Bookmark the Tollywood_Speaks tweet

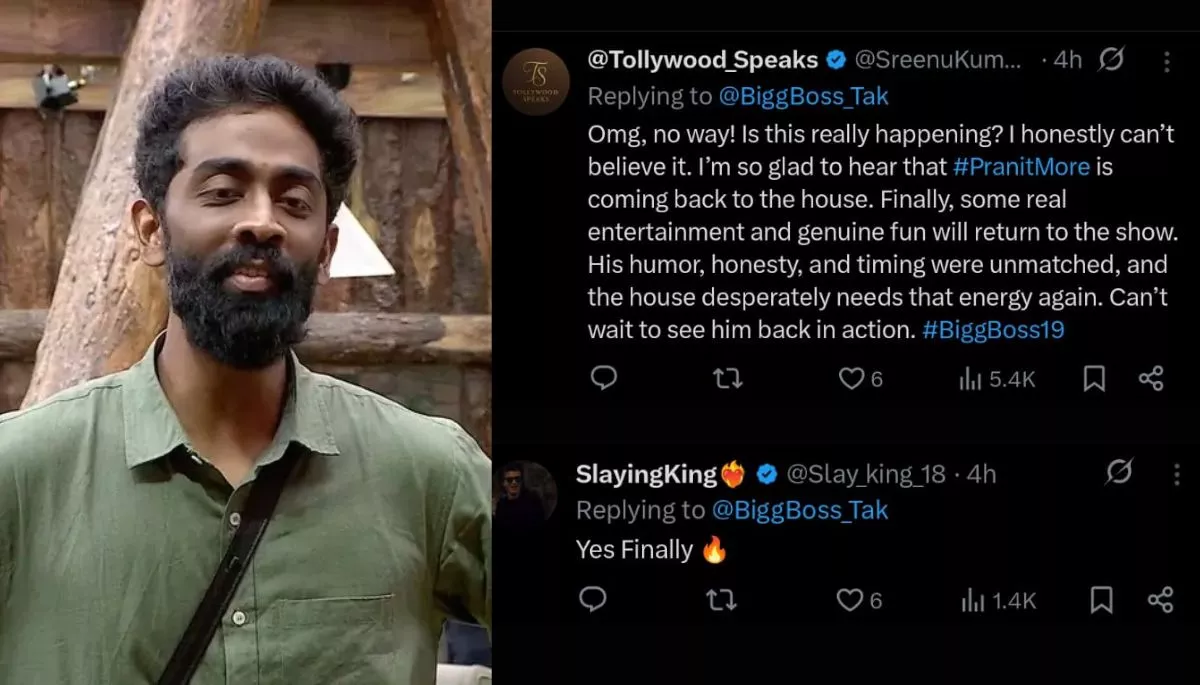pyautogui.click(x=1094, y=378)
